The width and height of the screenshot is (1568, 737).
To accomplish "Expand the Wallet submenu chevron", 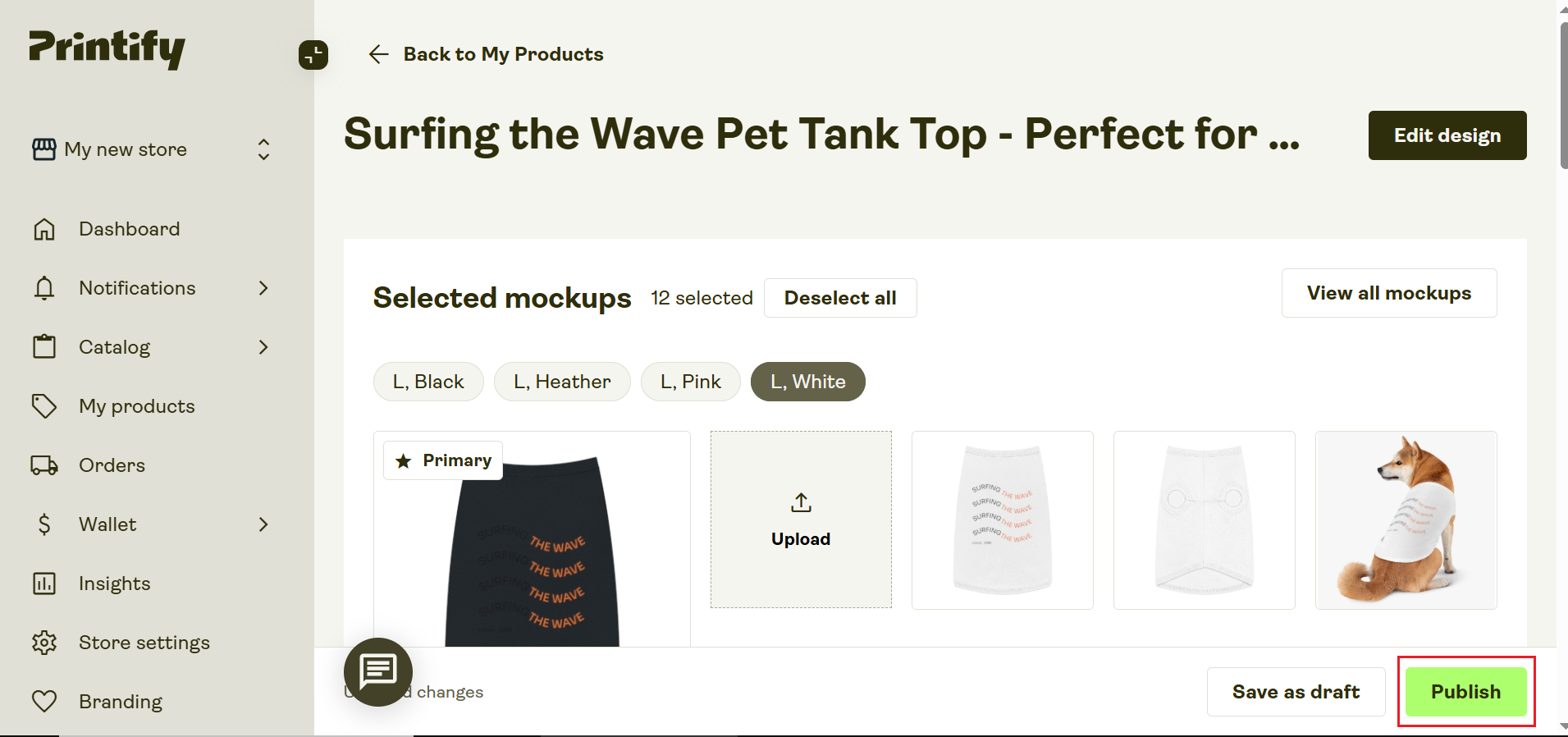I will click(x=263, y=524).
